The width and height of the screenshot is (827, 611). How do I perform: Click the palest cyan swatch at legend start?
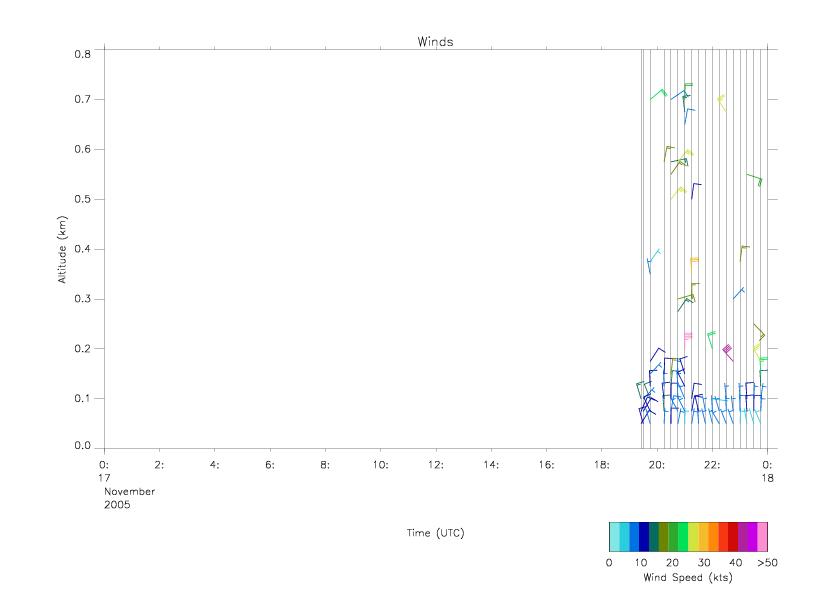pyautogui.click(x=614, y=537)
